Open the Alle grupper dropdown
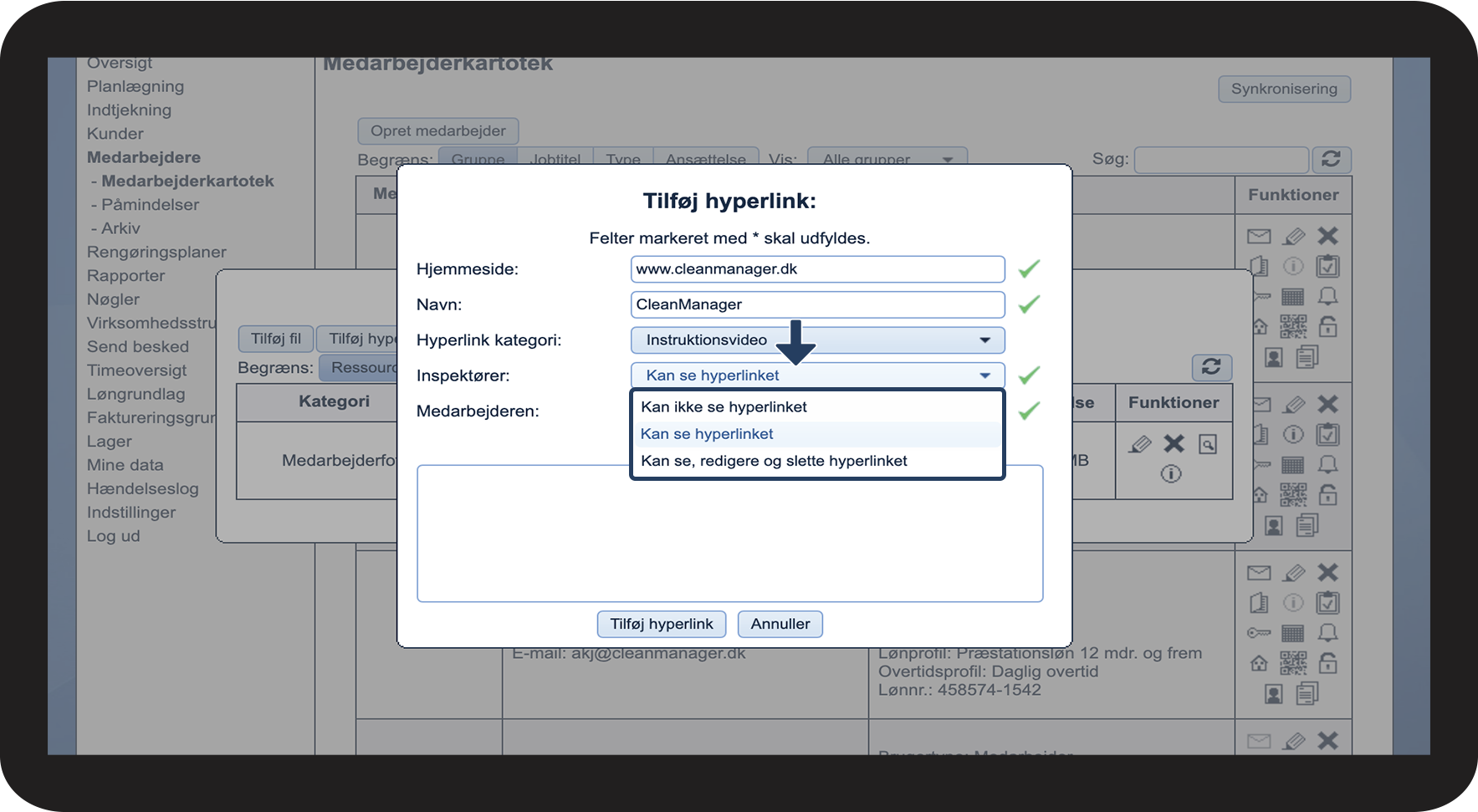Image resolution: width=1478 pixels, height=812 pixels. [887, 159]
